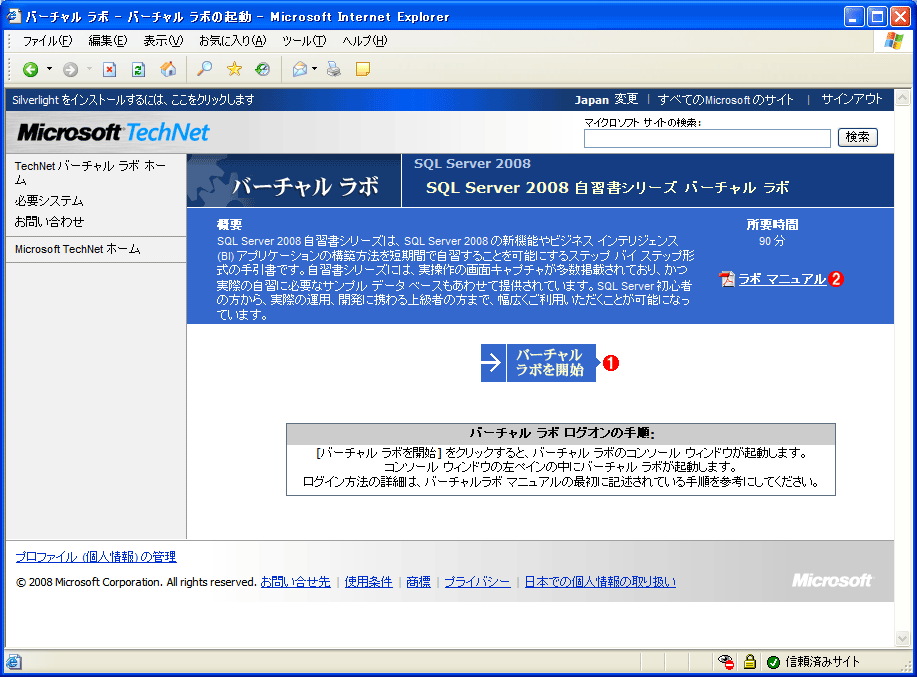The height and width of the screenshot is (677, 917).
Task: Open the プライバシー footer link
Action: 477,582
